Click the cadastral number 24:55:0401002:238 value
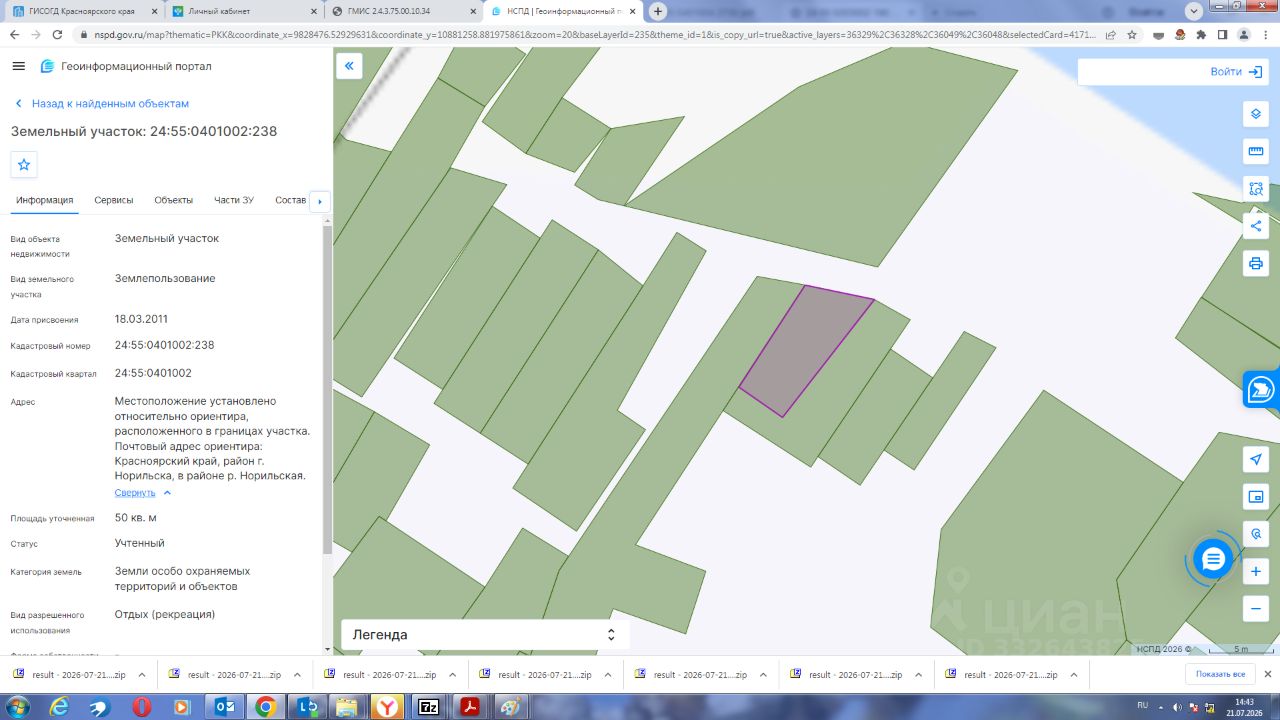 [165, 345]
